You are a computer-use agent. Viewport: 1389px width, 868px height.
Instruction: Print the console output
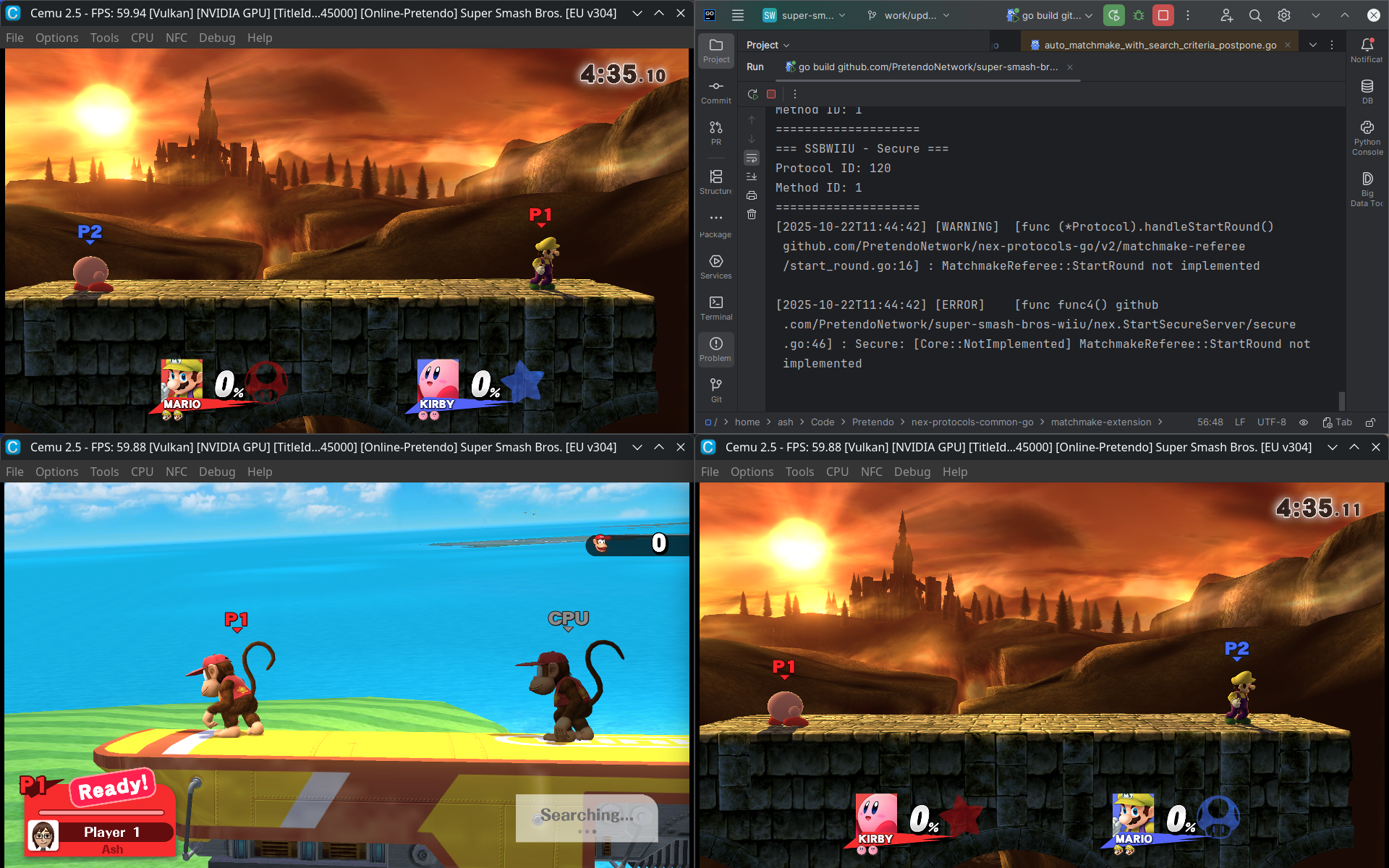click(x=752, y=195)
